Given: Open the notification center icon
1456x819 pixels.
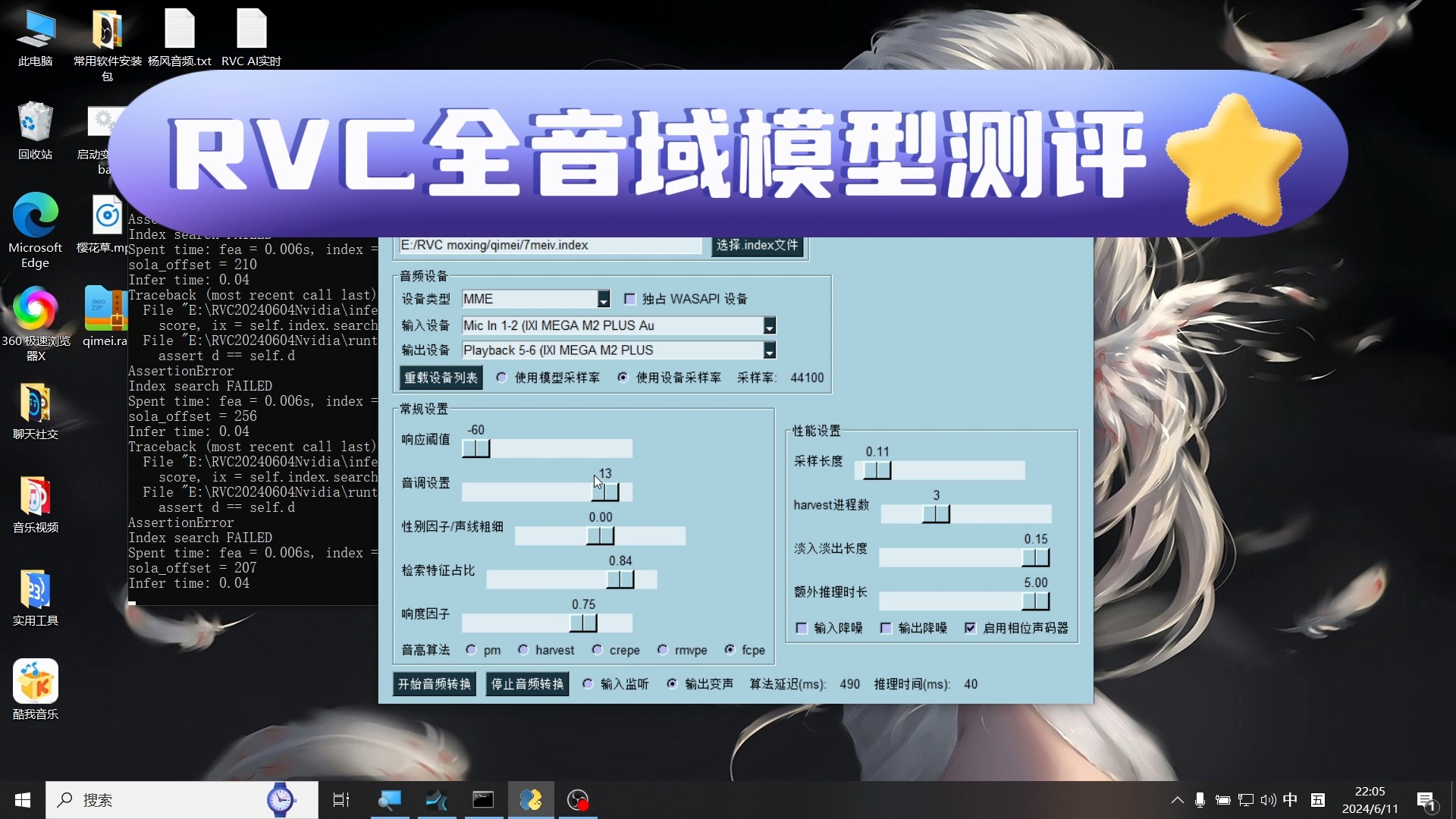Looking at the screenshot, I should tap(1426, 800).
